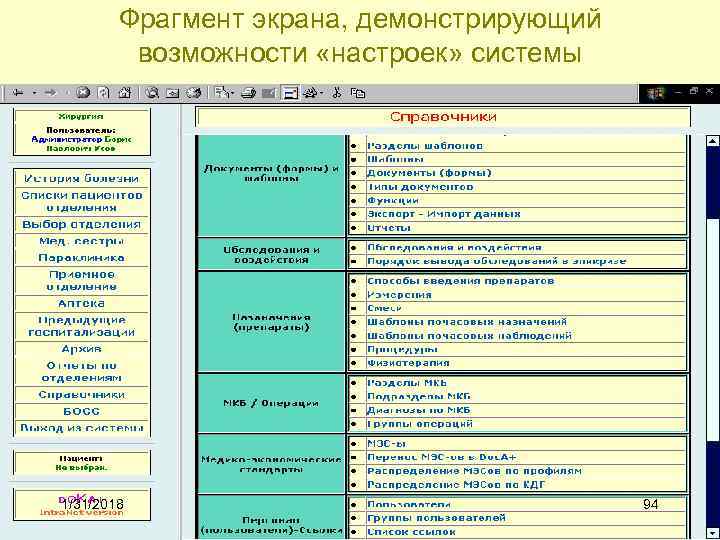Image resolution: width=720 pixels, height=540 pixels.
Task: Open Перенос МЭС-ов в DocA+ link
Action: point(442,457)
